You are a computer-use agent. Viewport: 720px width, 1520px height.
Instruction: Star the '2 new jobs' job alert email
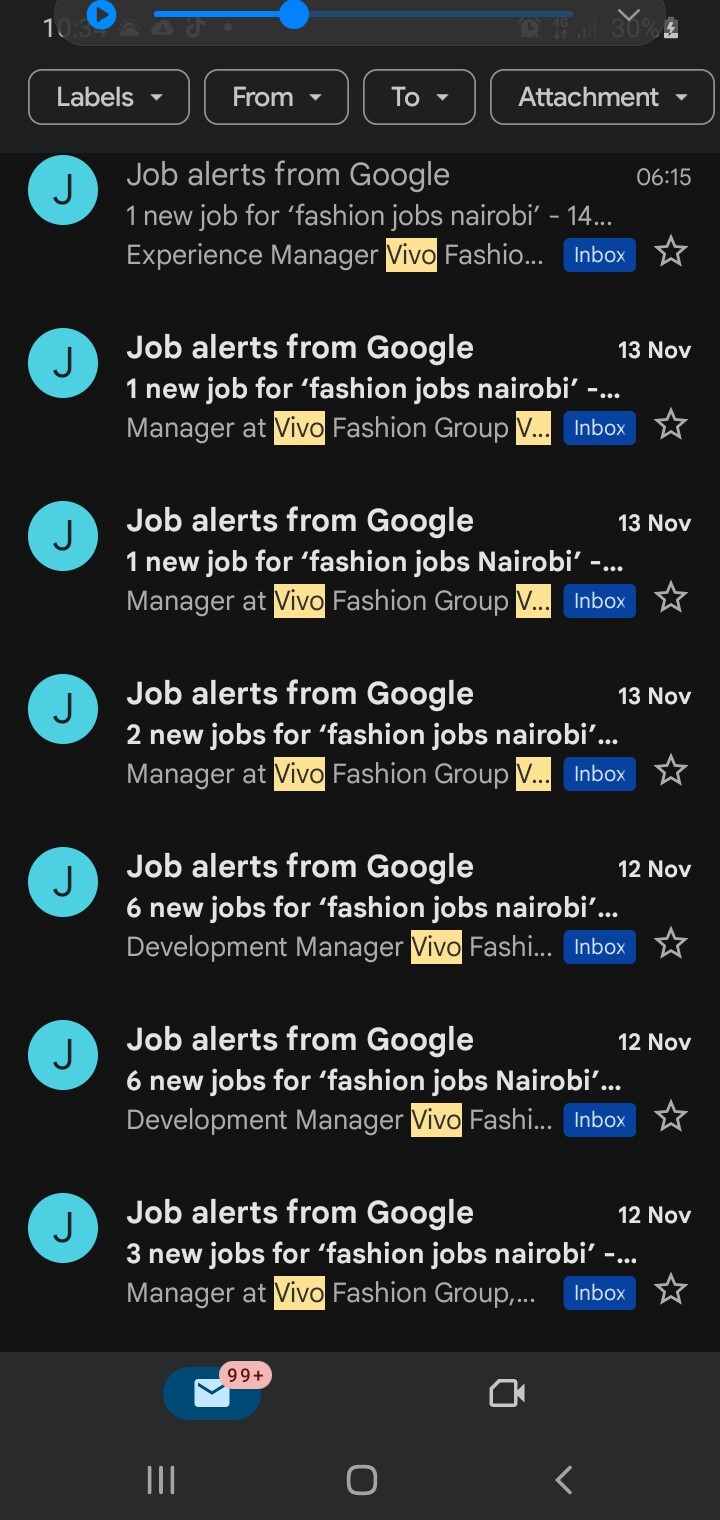point(670,771)
